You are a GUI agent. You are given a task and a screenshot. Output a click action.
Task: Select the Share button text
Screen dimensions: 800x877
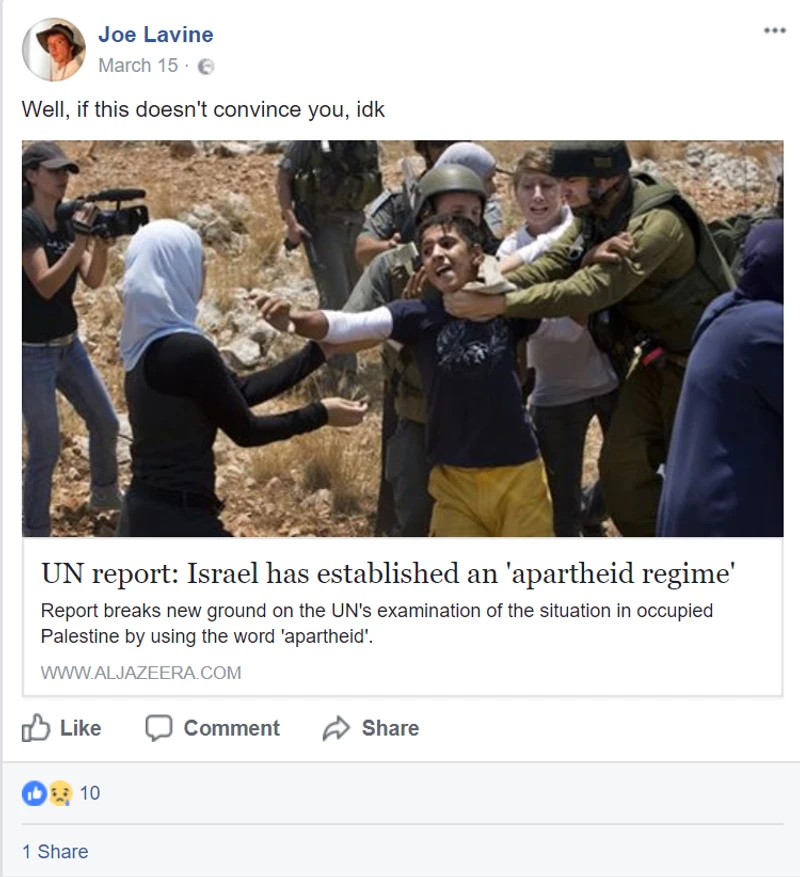(390, 728)
